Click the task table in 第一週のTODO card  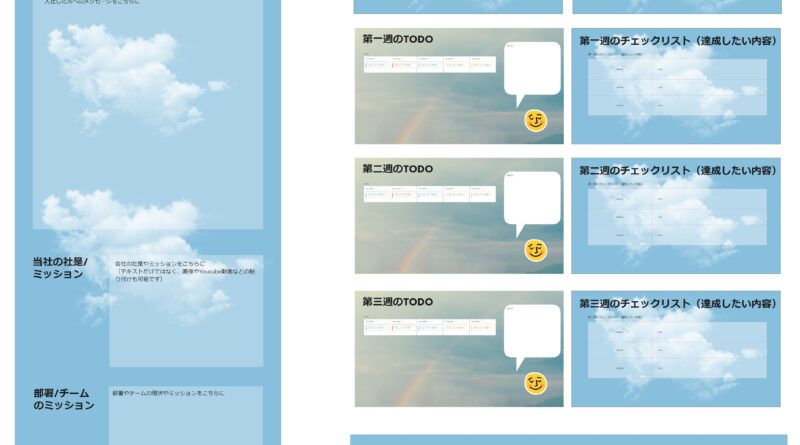[x=430, y=64]
